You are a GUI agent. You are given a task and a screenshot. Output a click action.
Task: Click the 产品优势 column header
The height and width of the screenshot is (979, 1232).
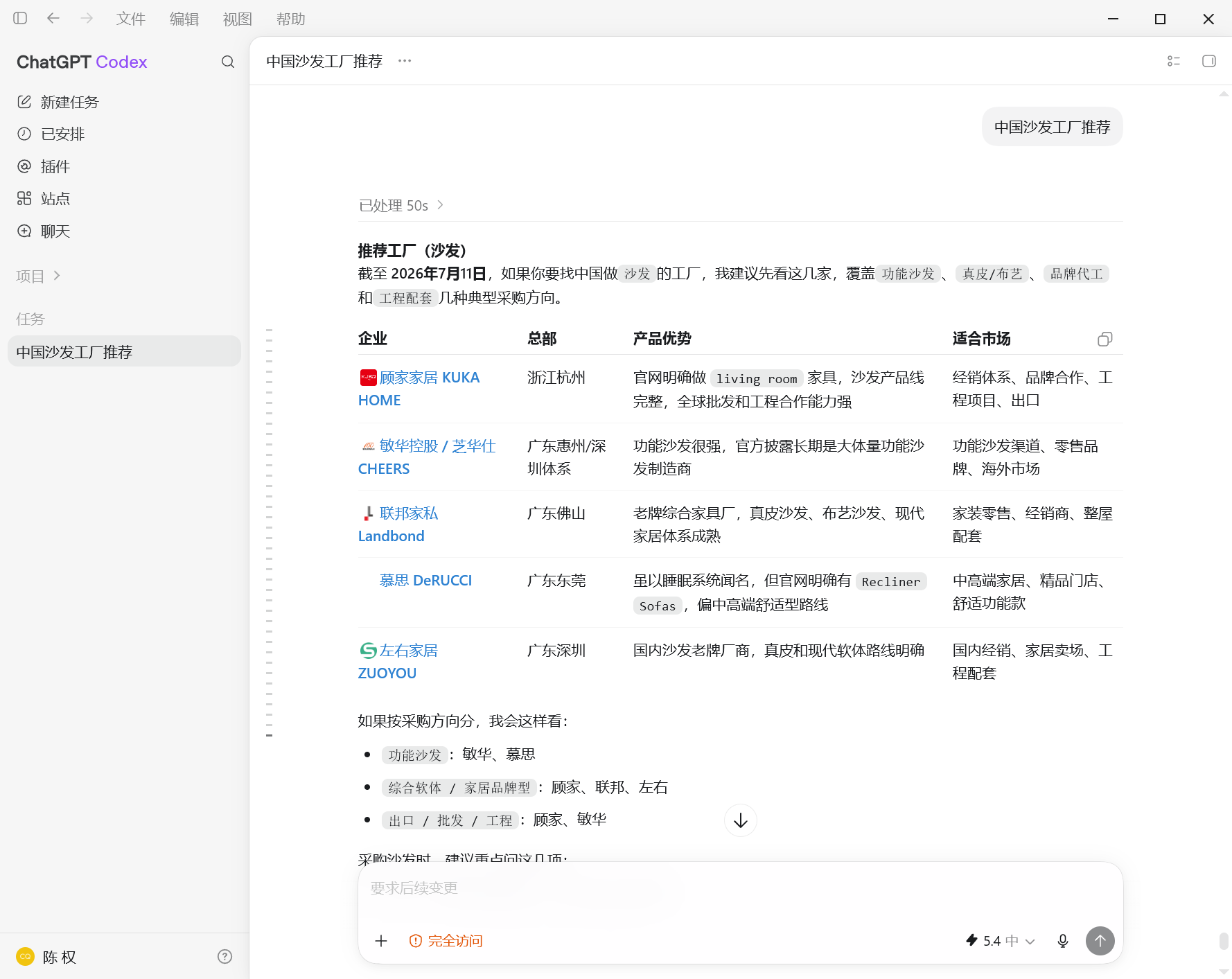[x=662, y=338]
